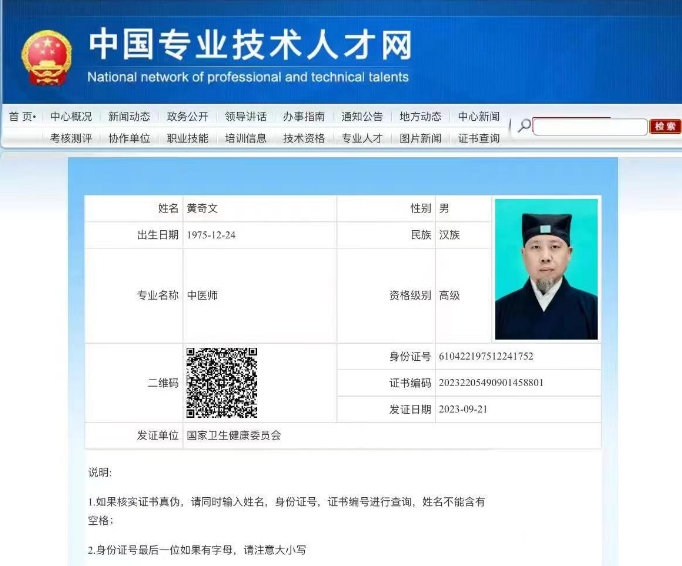Viewport: 682px width, 566px height.
Task: Click the 民族 field label
Action: tap(421, 235)
